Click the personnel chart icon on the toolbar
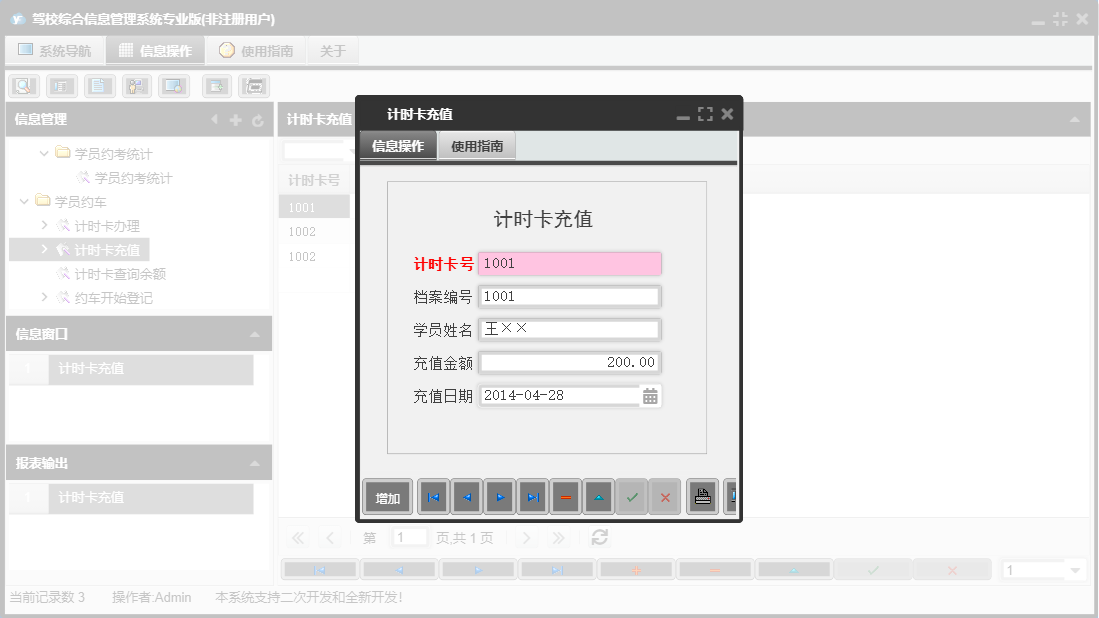The width and height of the screenshot is (1099, 618). (x=136, y=86)
